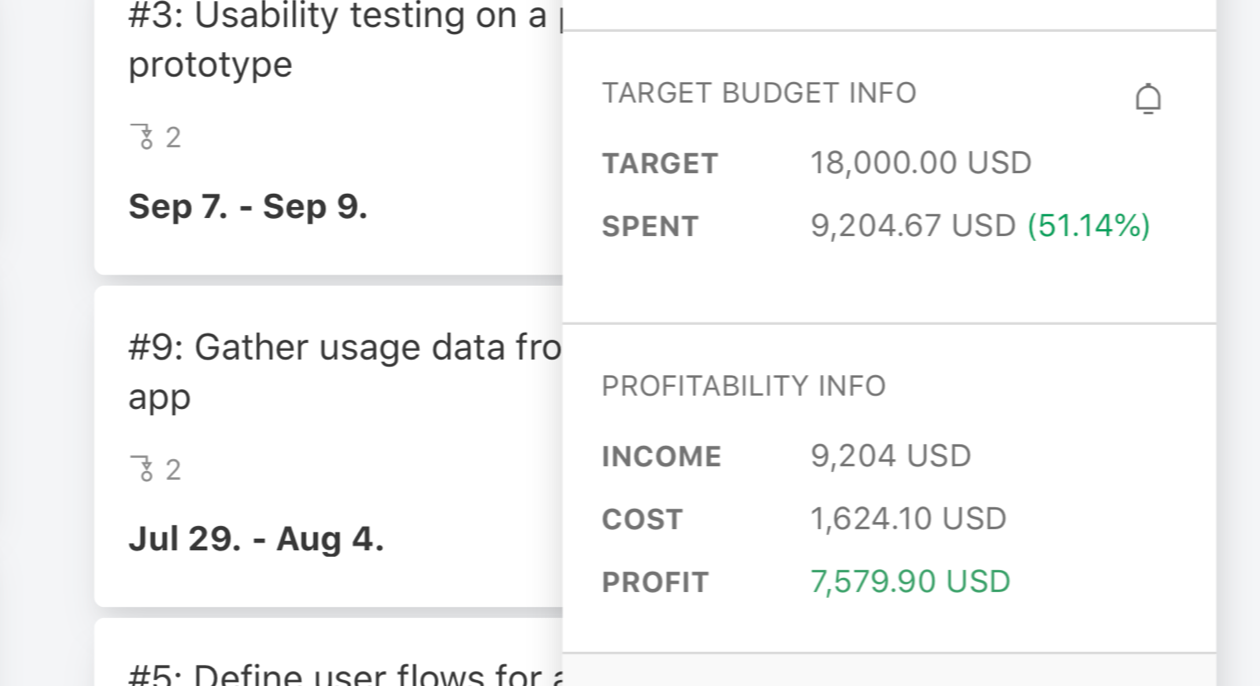Screen dimensions: 1260x686
Task: Click the subtask icon on card #3
Action: pyautogui.click(x=144, y=137)
